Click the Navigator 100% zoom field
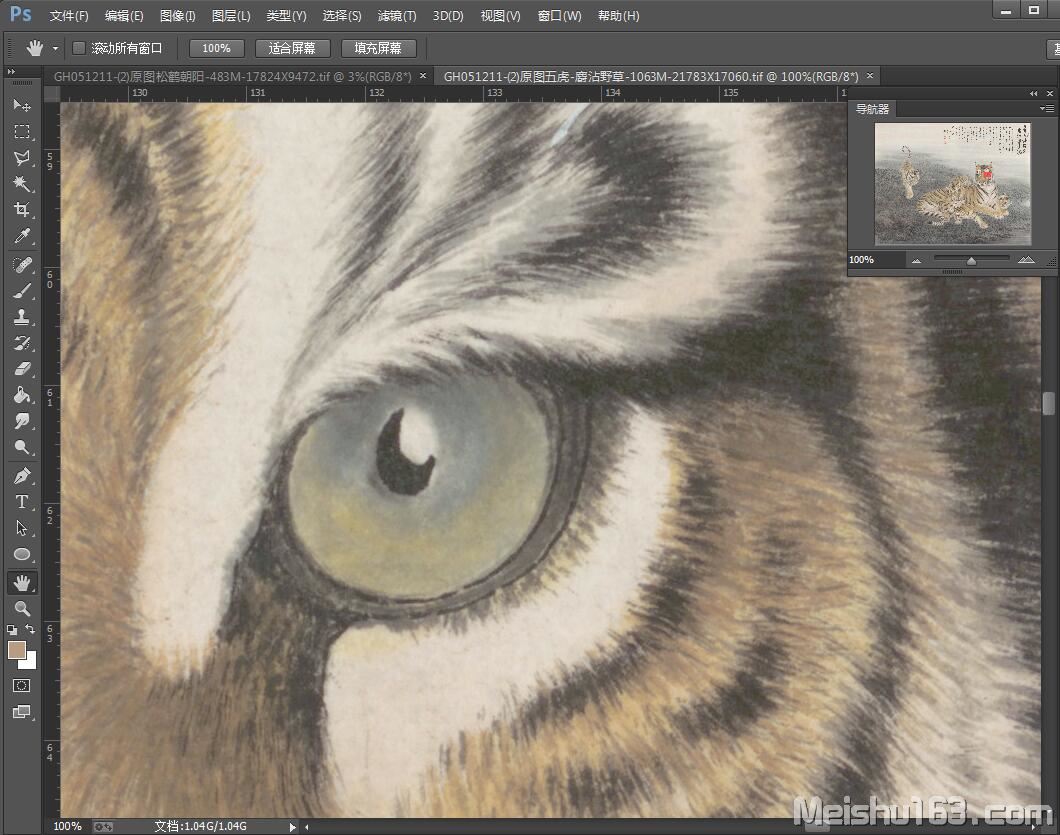This screenshot has width=1060, height=835. click(876, 260)
